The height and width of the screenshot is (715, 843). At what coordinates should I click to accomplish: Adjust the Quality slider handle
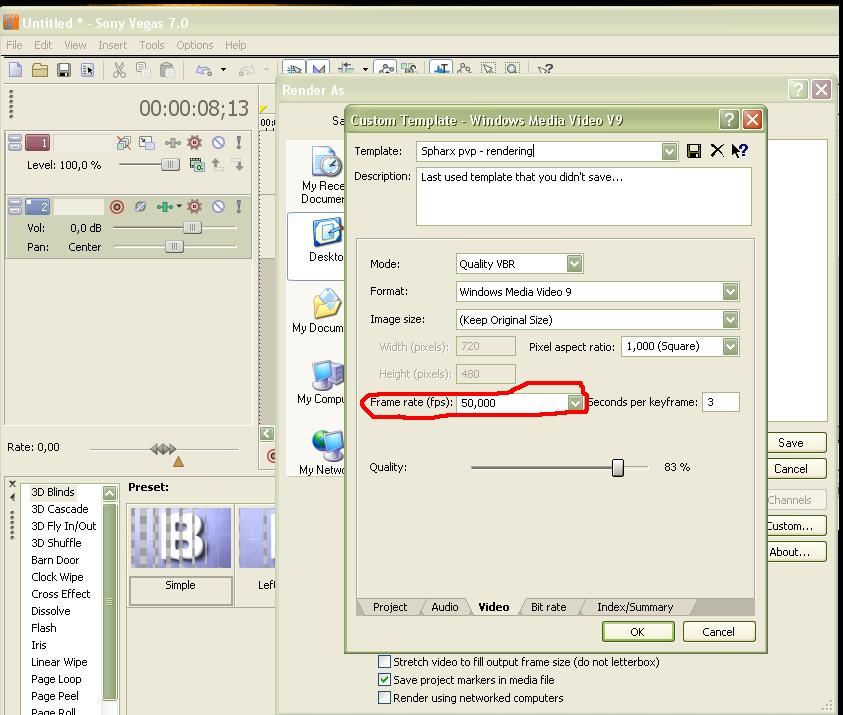coord(618,468)
